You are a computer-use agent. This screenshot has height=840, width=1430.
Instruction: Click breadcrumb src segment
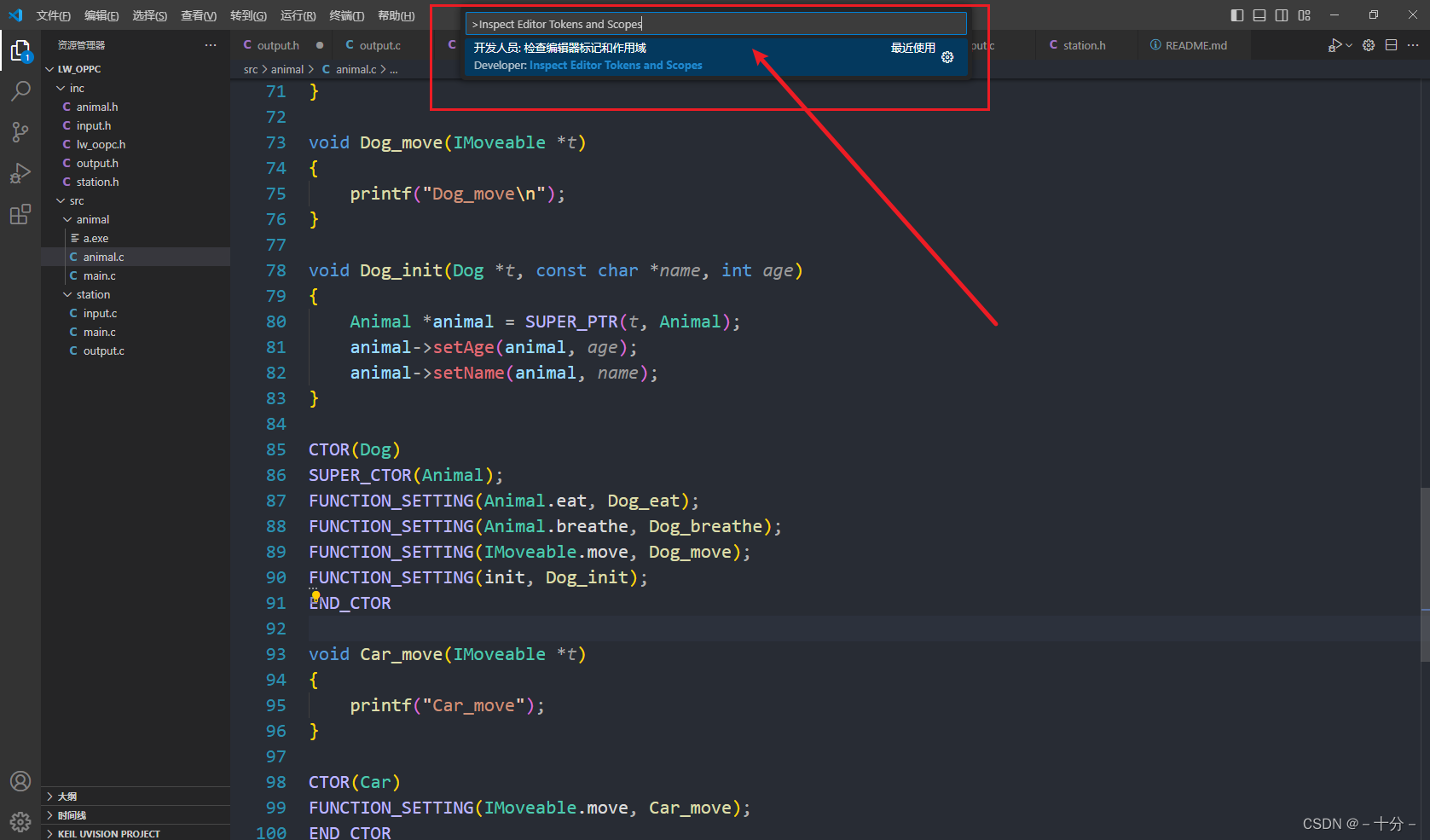[x=251, y=69]
